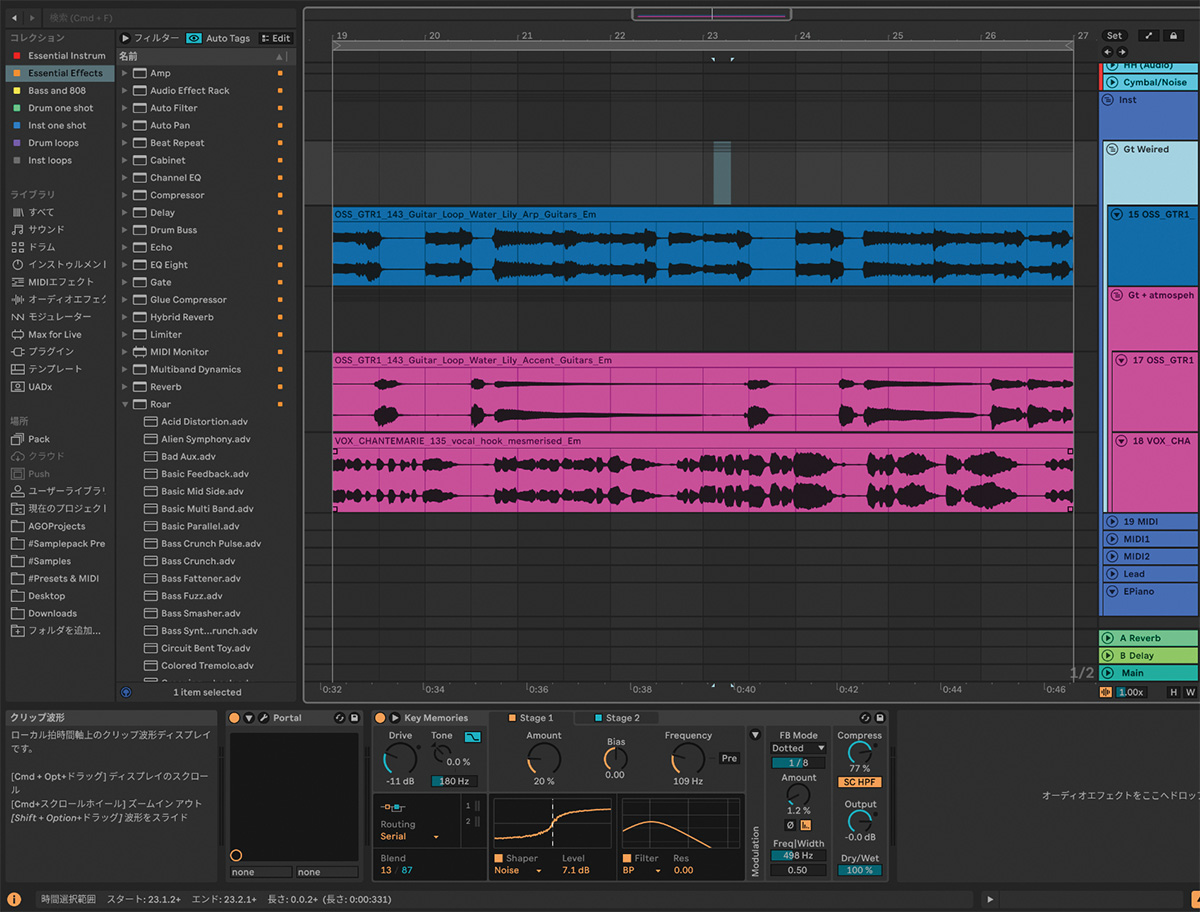Click the Edit button in the browser
Viewport: 1200px width, 912px height.
[x=275, y=38]
